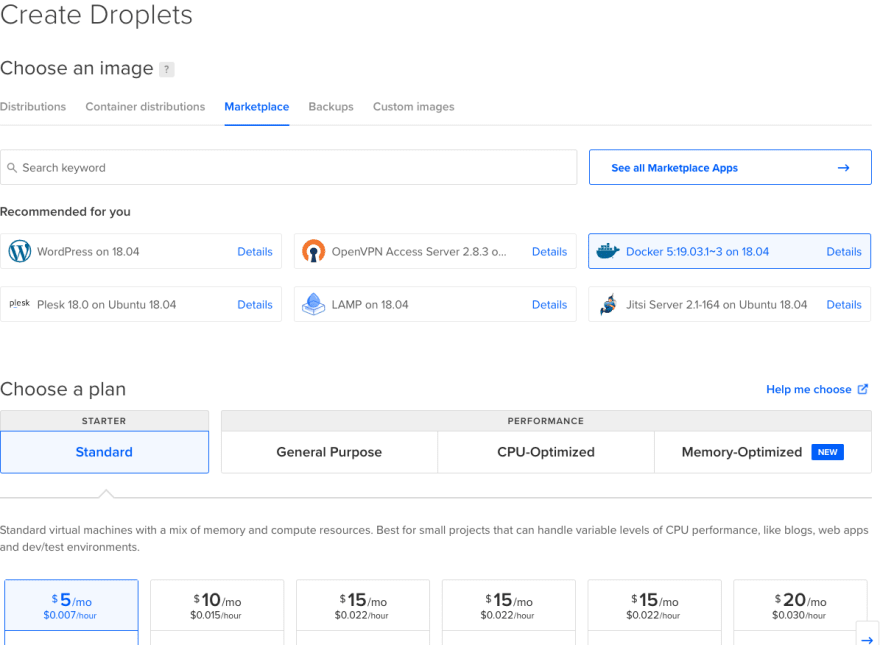View Details for WordPress on 18.04
Screen dimensions: 880x645
tap(255, 251)
